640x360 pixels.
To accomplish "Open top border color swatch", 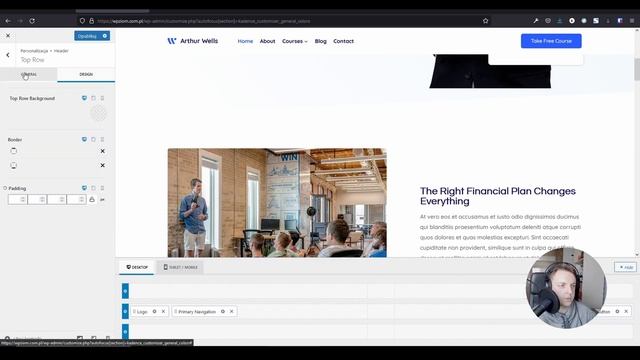I will point(14,151).
